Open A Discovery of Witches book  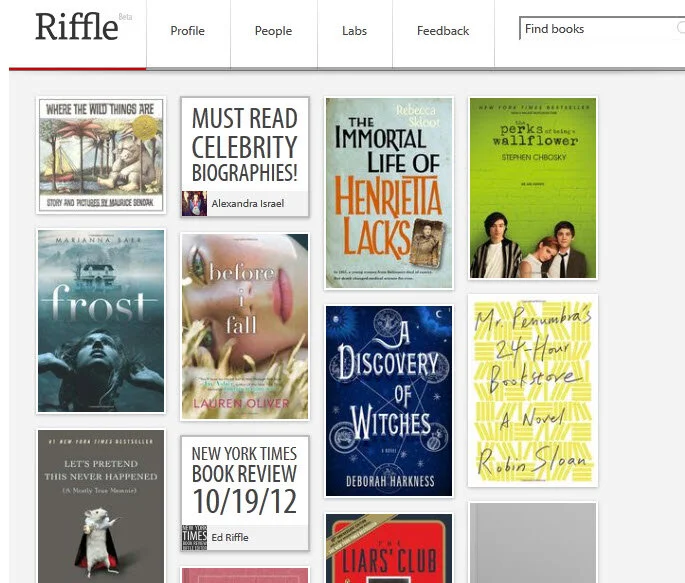pyautogui.click(x=389, y=401)
